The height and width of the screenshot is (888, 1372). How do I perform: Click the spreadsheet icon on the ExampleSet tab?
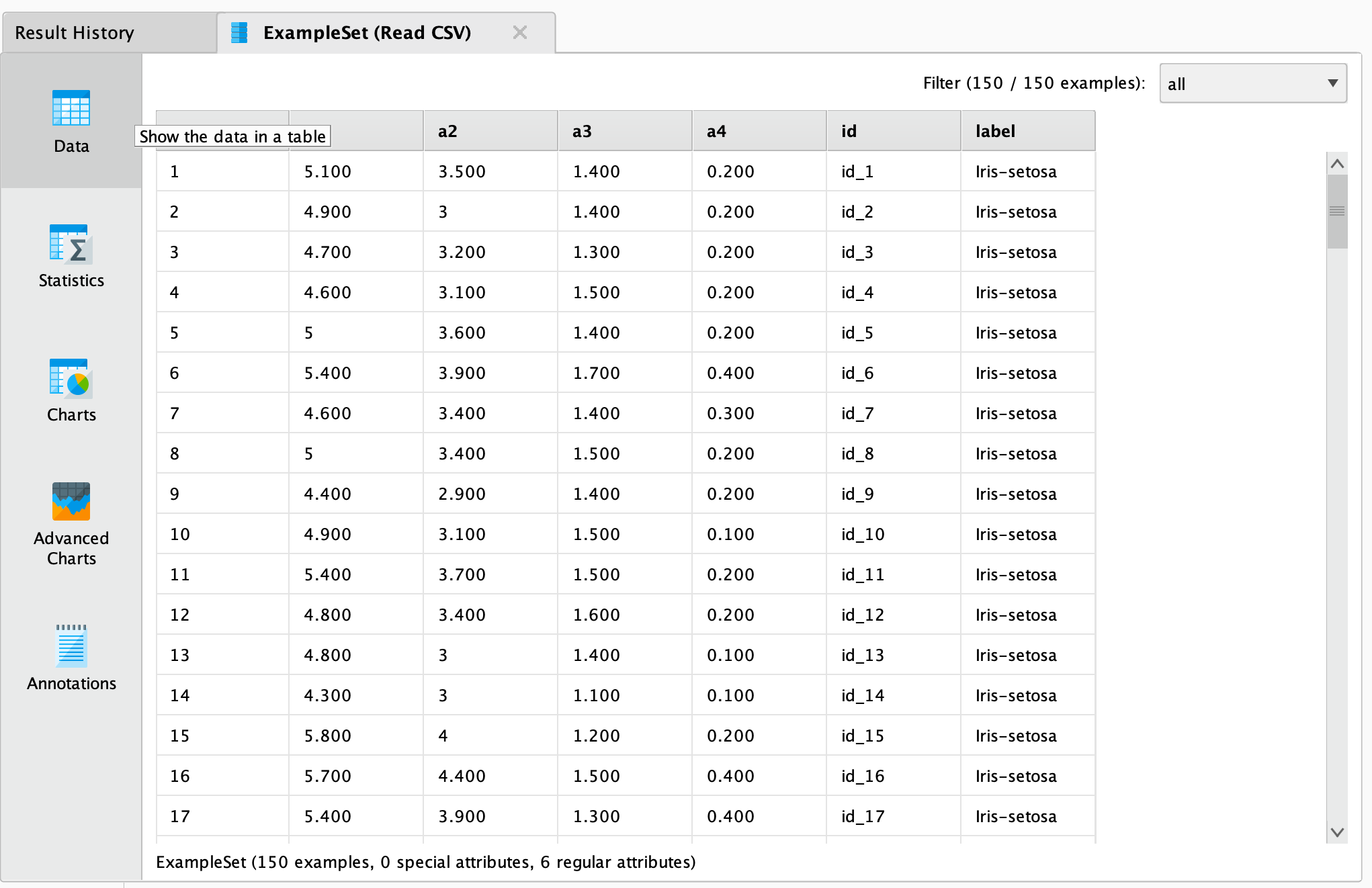click(239, 32)
